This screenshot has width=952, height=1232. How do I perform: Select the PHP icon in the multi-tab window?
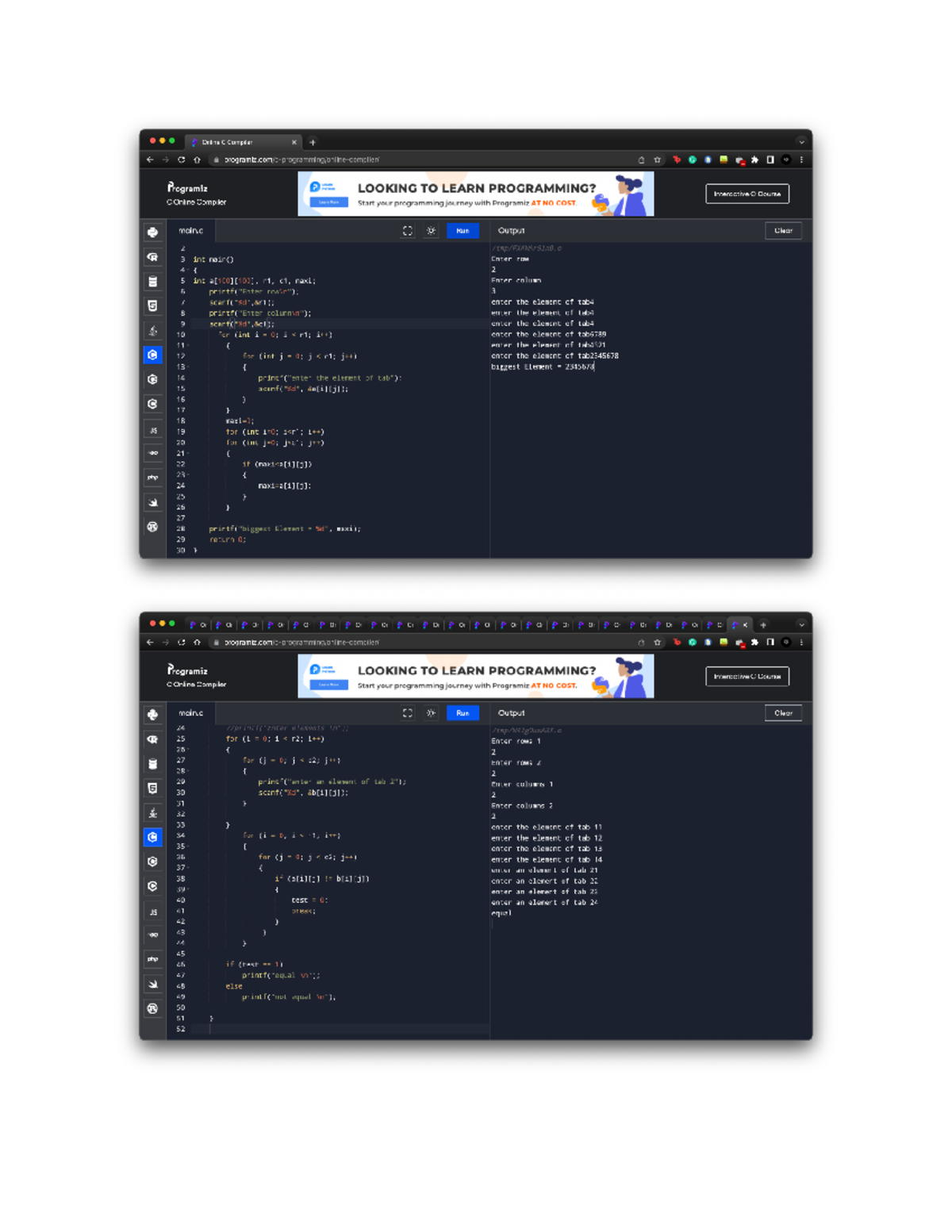(153, 959)
